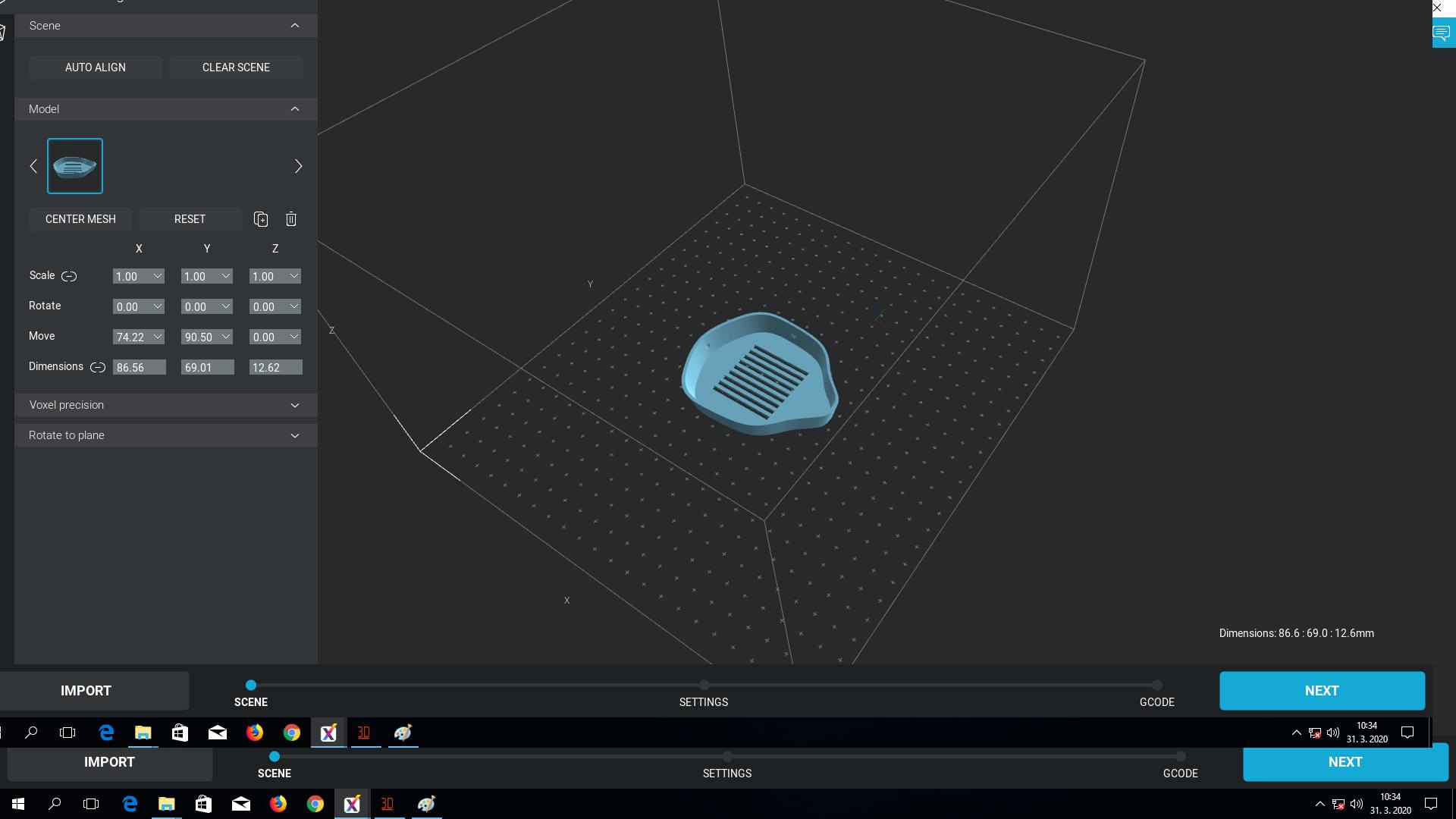Expand the Rotate to plane section
The image size is (1456, 819).
coord(295,435)
